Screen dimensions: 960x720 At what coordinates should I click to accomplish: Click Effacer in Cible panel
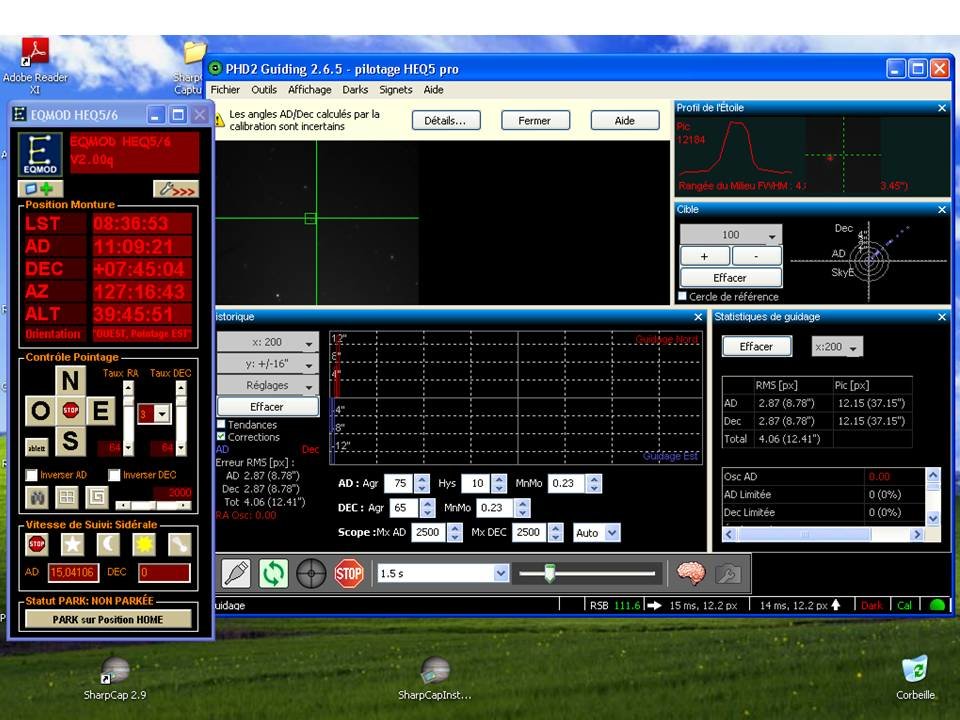point(731,277)
